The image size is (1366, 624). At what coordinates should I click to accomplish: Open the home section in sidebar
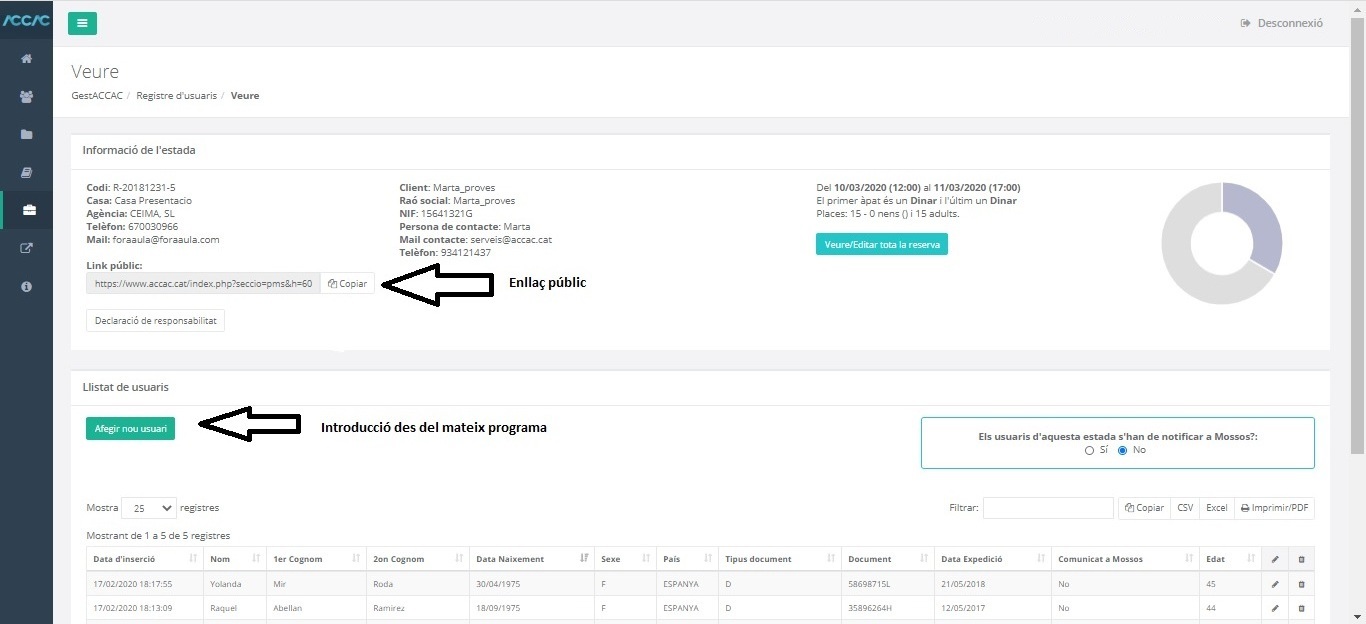(x=26, y=59)
